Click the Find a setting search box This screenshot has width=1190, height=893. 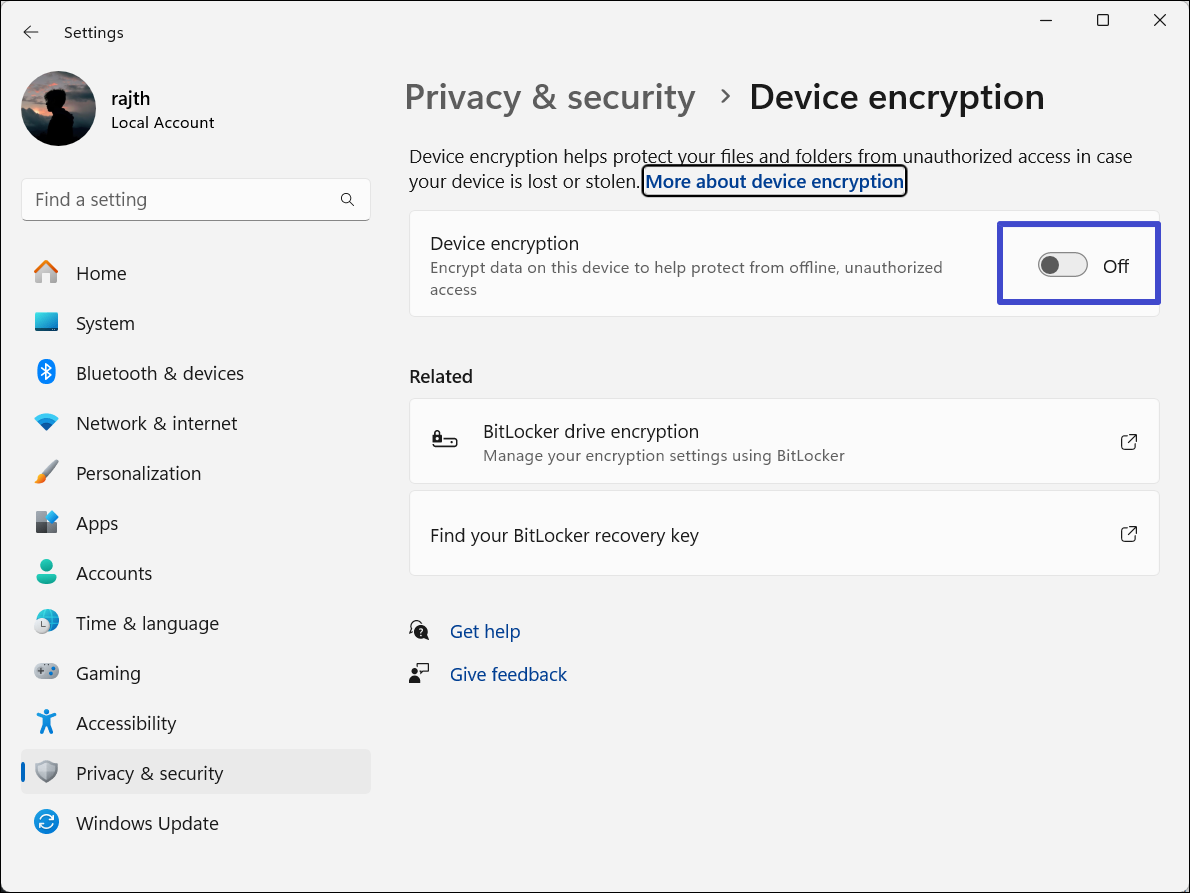click(x=180, y=200)
